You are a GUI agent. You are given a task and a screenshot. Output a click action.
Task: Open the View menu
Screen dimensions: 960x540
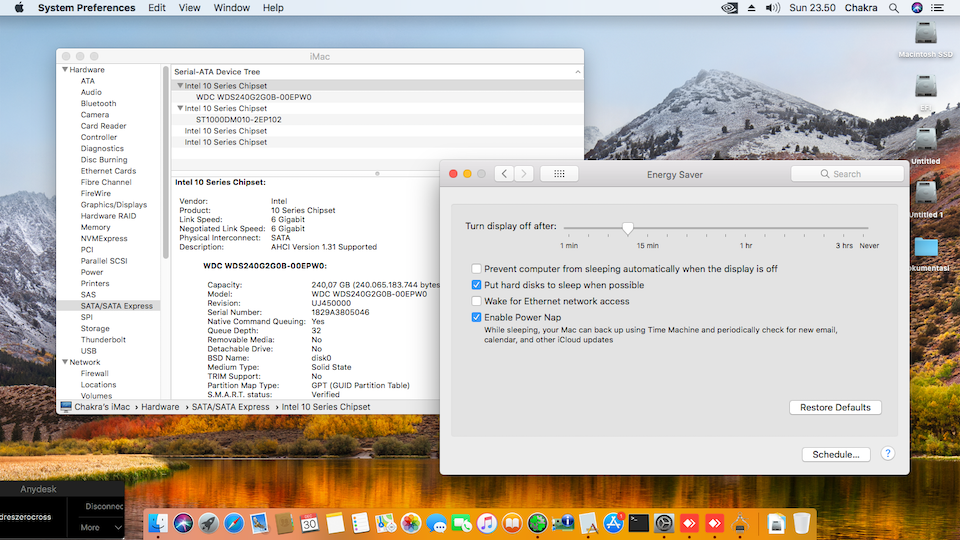(189, 8)
